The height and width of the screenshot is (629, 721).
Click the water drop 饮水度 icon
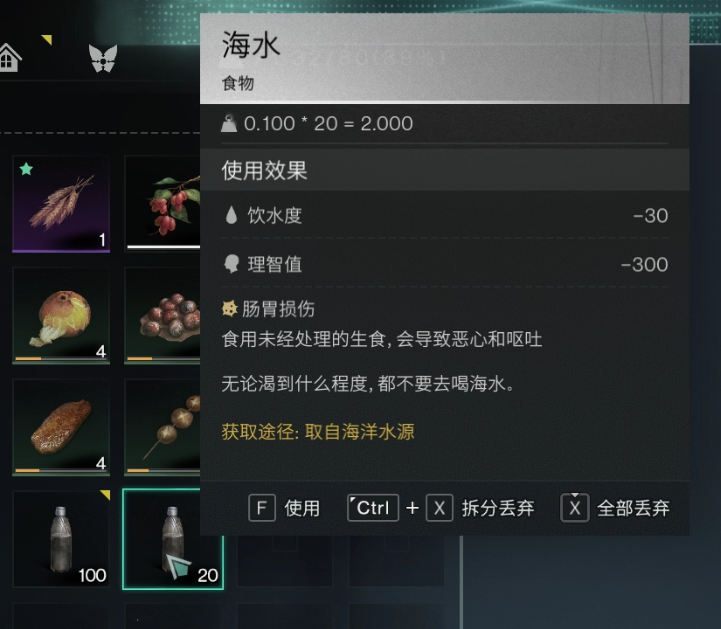pyautogui.click(x=231, y=215)
